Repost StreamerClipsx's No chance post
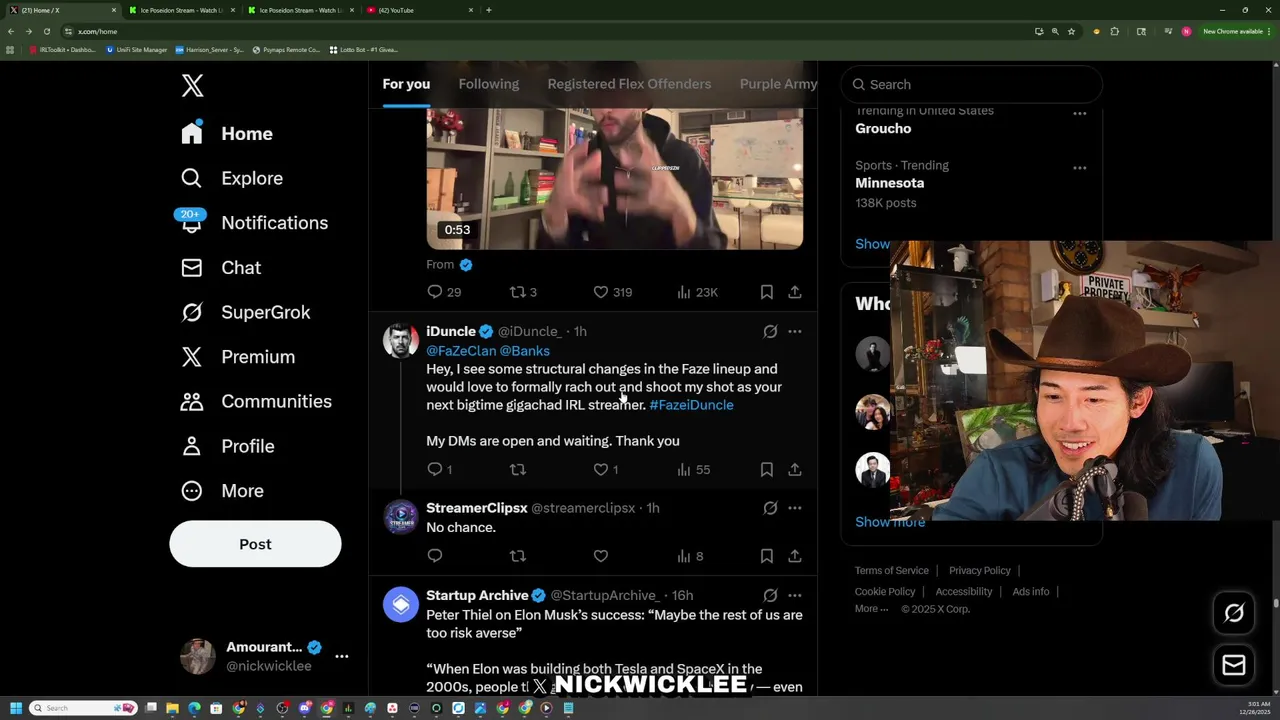This screenshot has width=1280, height=720. [518, 556]
